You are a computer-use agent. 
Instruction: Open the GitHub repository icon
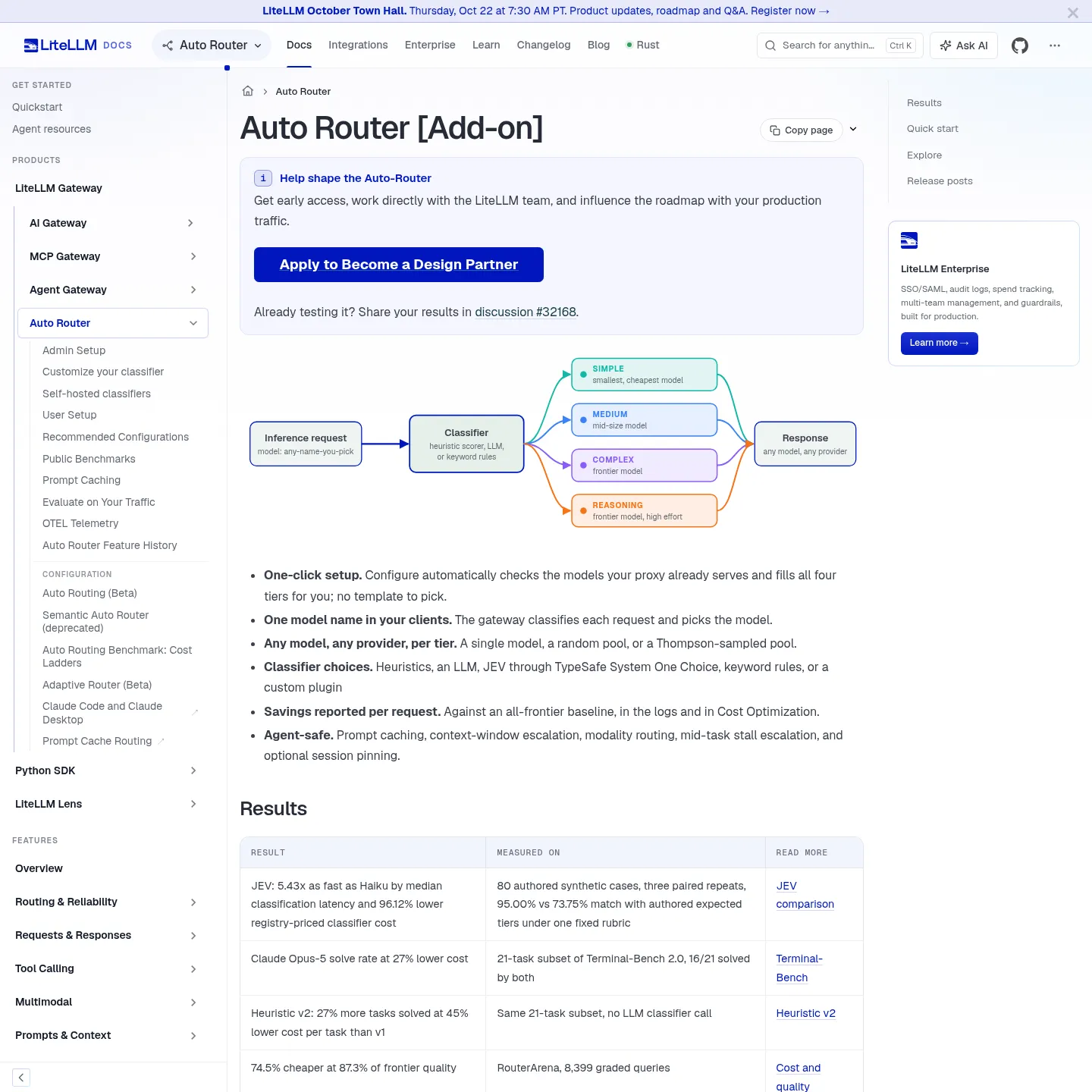(1020, 45)
